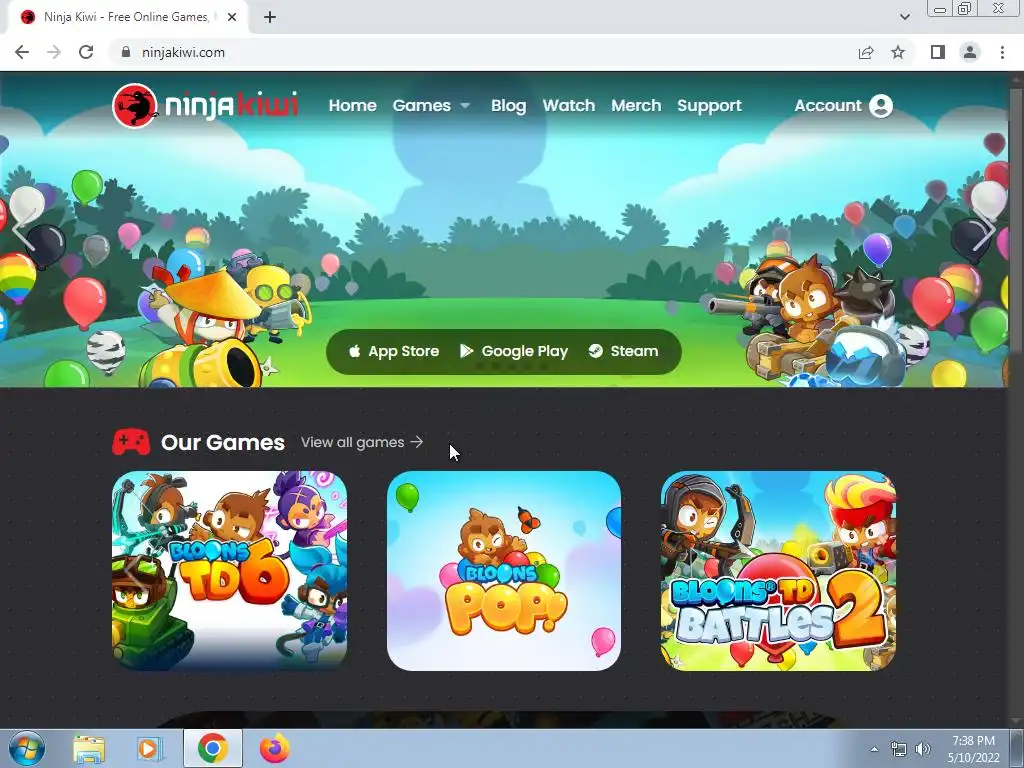Open Chrome profile avatar button
This screenshot has width=1024, height=768.
pos(970,52)
